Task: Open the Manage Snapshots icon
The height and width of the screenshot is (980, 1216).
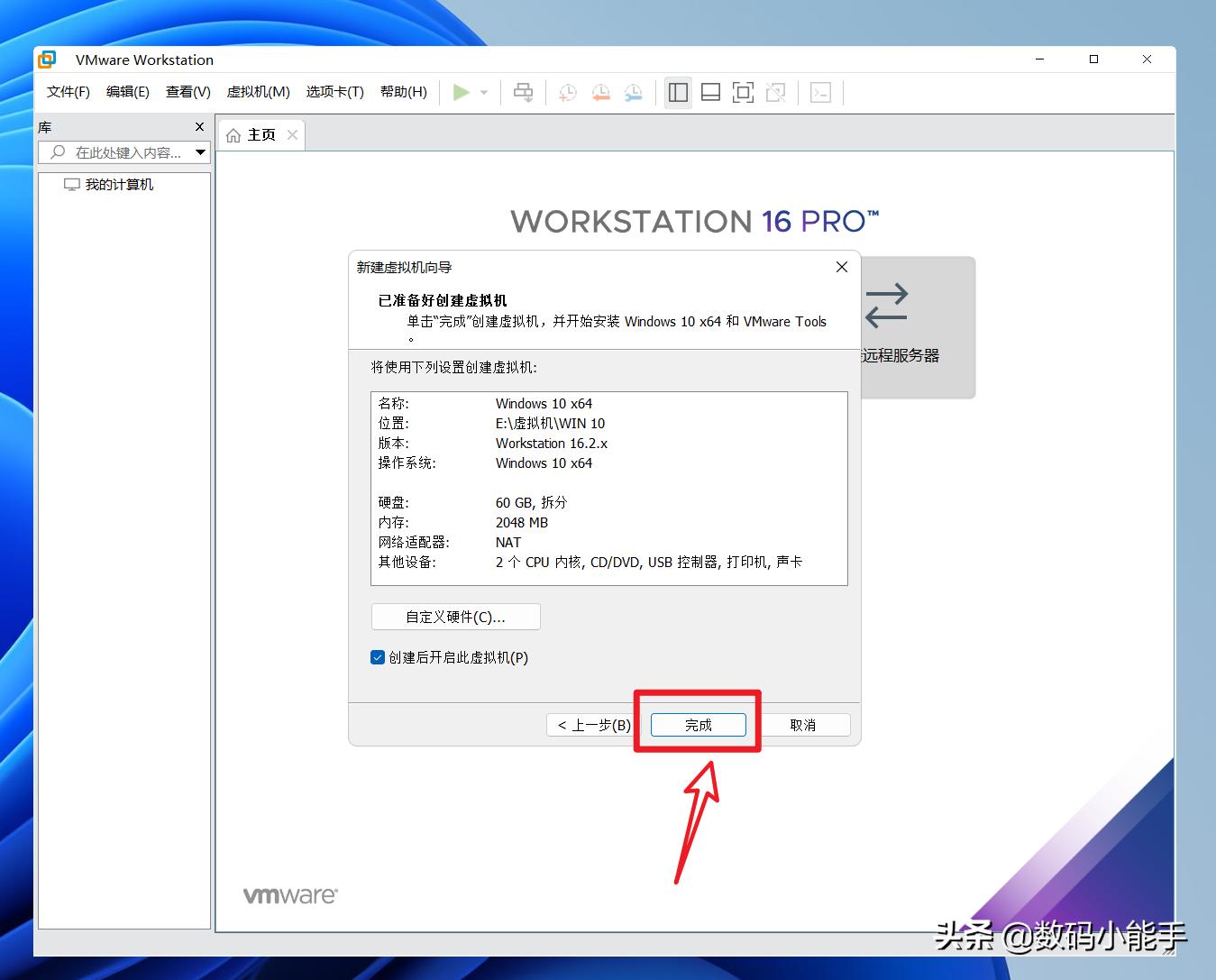Action: click(x=633, y=92)
